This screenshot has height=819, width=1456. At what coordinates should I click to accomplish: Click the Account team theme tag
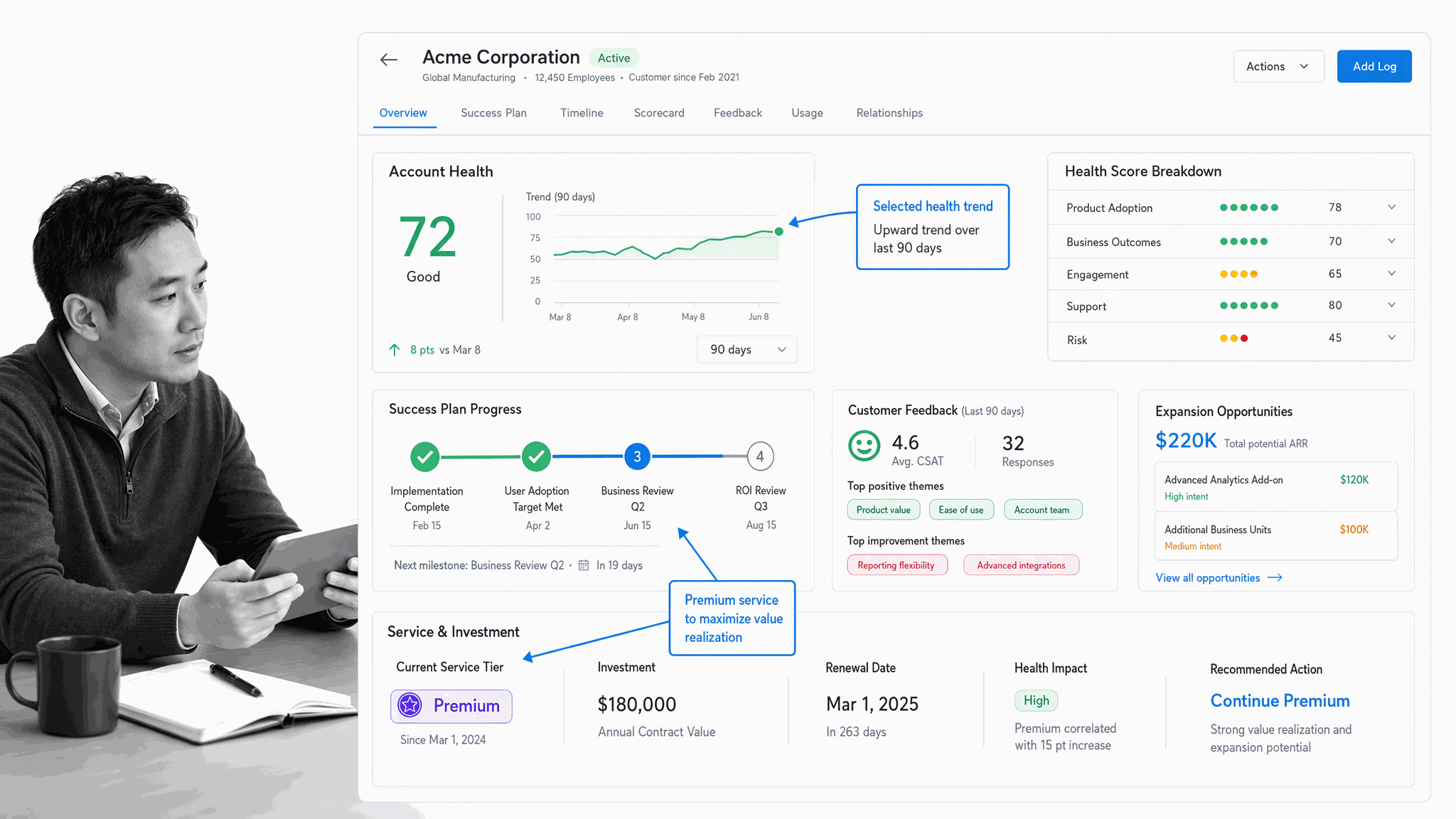click(x=1042, y=510)
